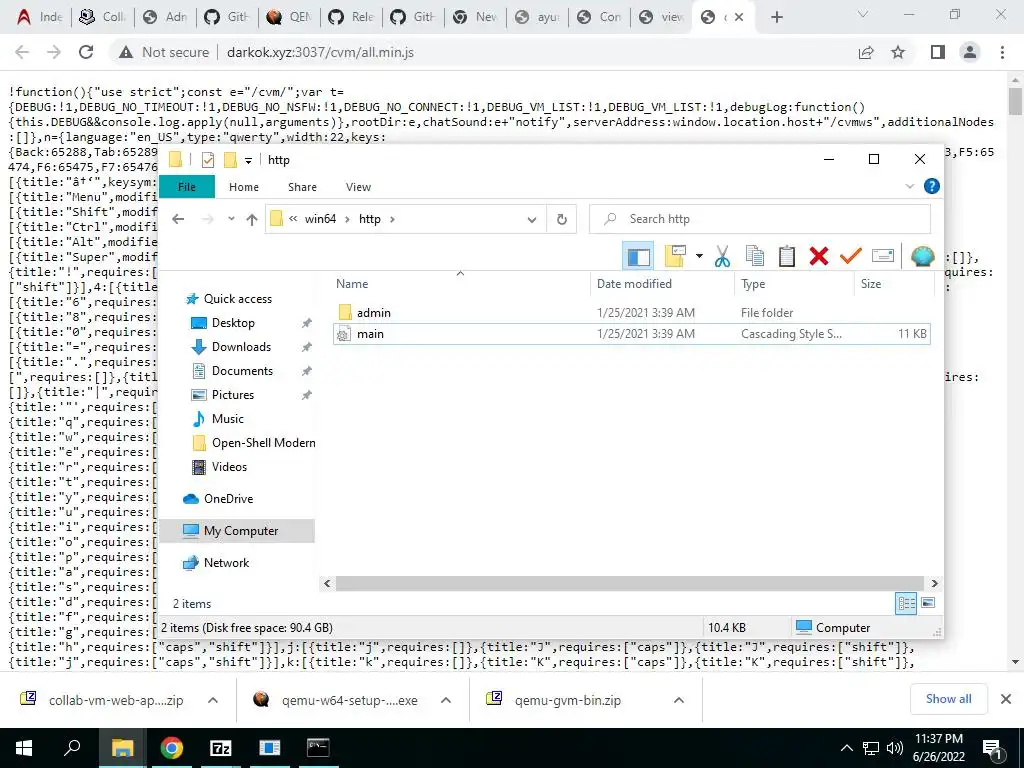Open Videos in the navigation pane
The image size is (1024, 768).
click(229, 467)
